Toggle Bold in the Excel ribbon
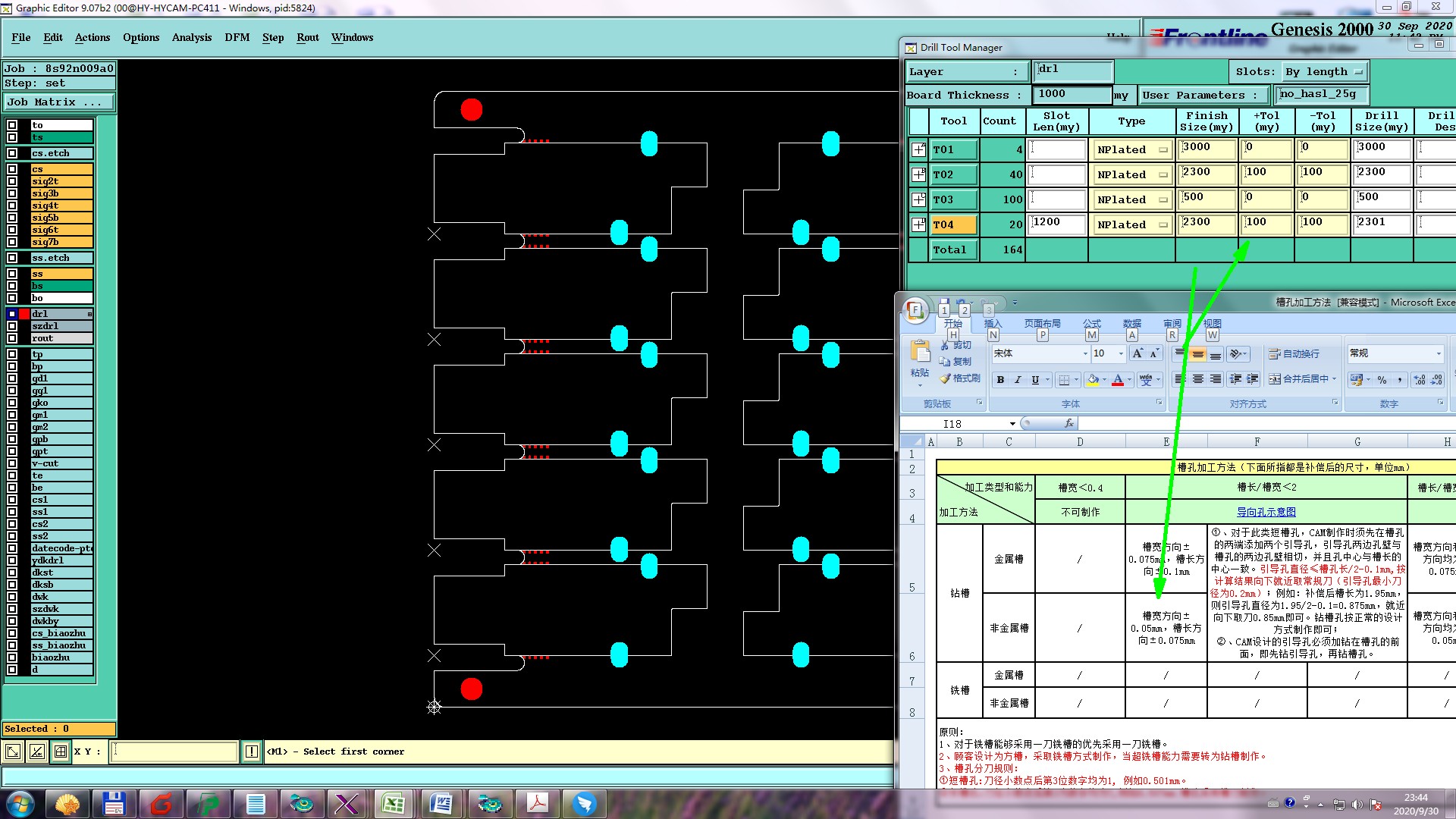 [x=1000, y=379]
